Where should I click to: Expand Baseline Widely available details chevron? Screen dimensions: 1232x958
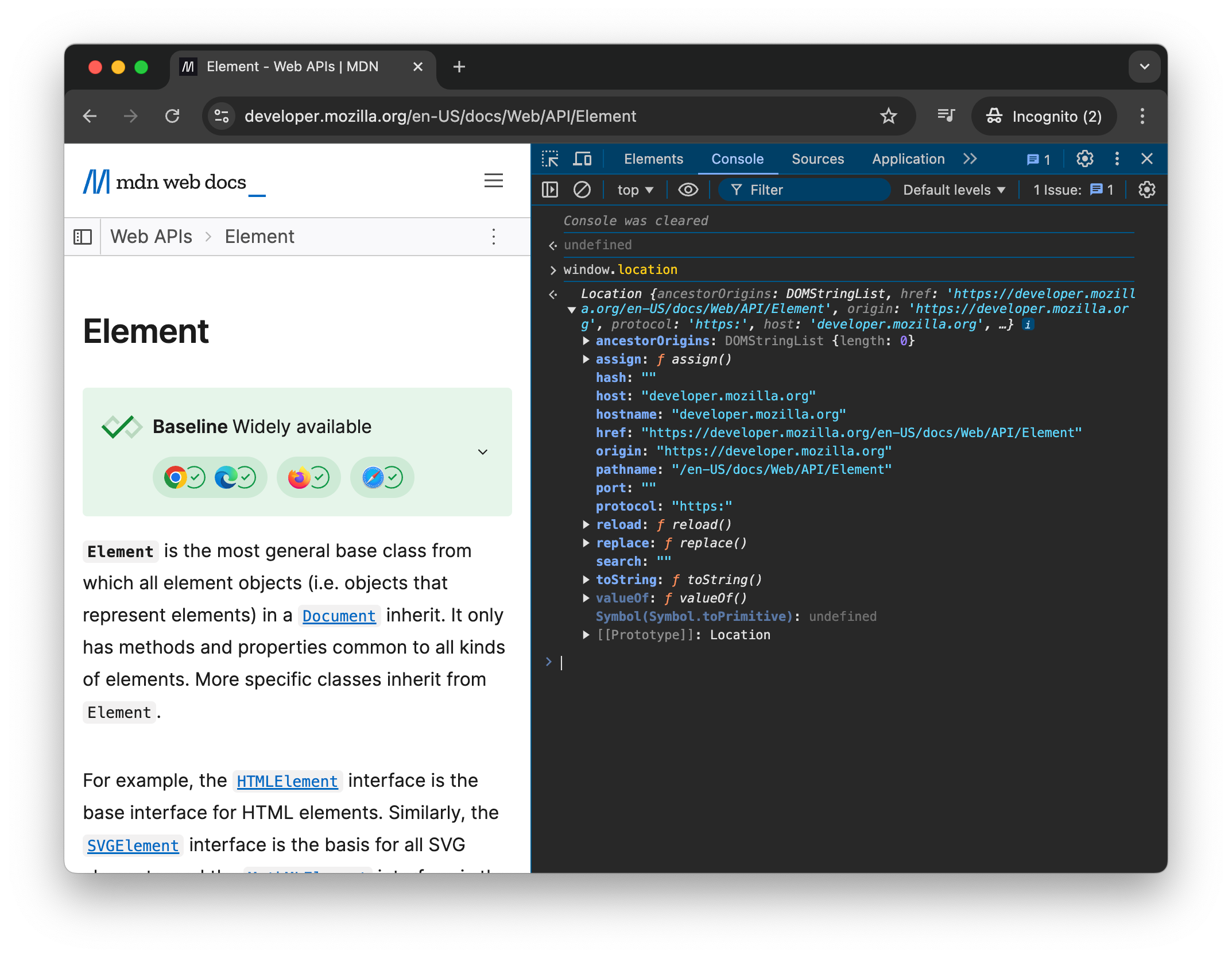483,452
